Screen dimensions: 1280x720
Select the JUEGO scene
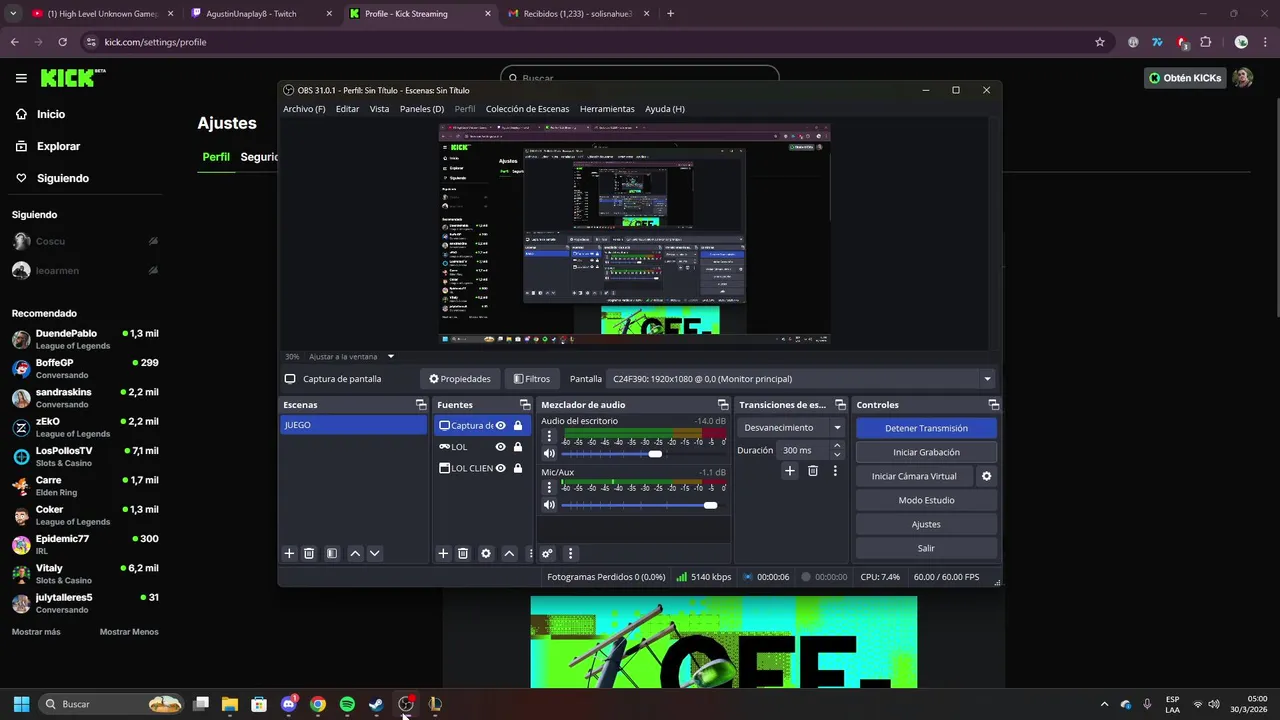pyautogui.click(x=353, y=425)
